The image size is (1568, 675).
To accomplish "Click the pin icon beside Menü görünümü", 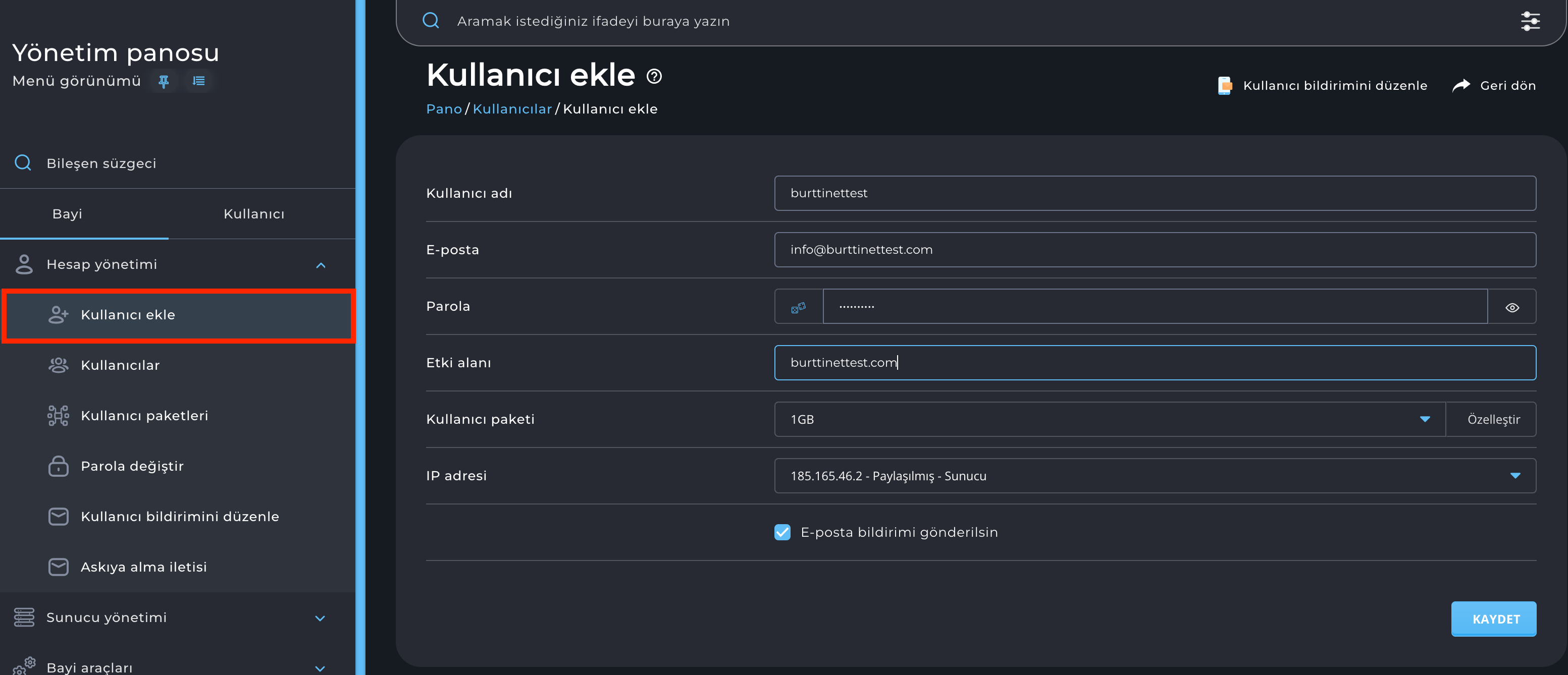I will pos(163,81).
